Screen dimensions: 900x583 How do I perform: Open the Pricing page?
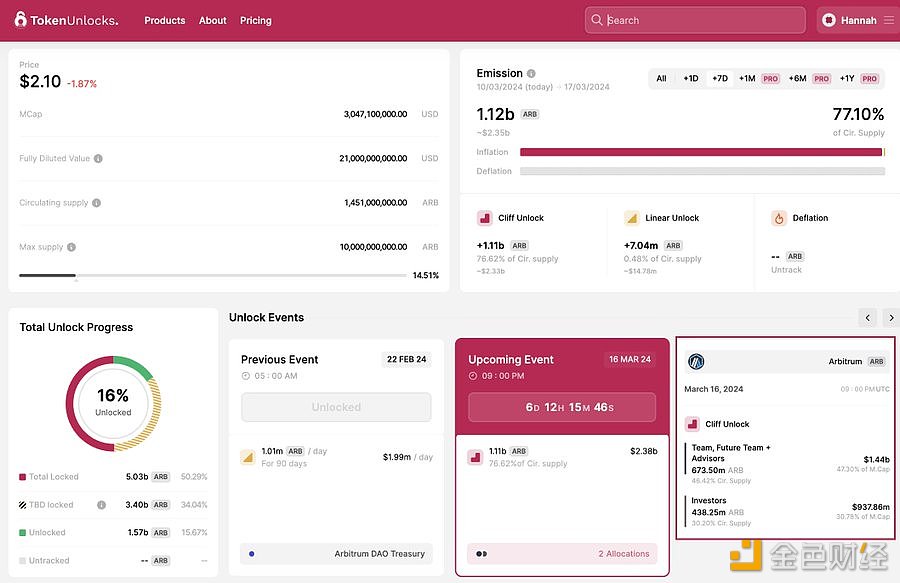[x=256, y=20]
